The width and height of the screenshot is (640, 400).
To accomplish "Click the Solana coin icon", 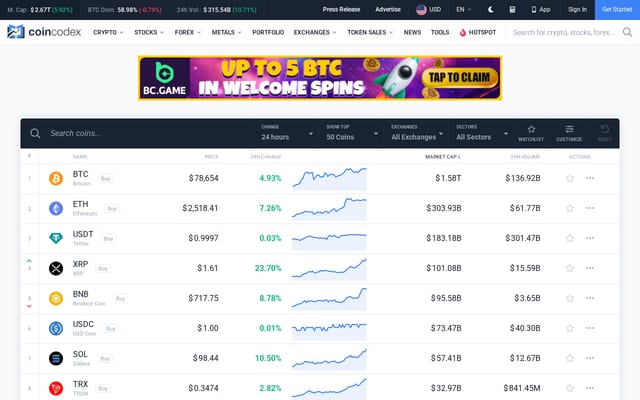I will (56, 358).
